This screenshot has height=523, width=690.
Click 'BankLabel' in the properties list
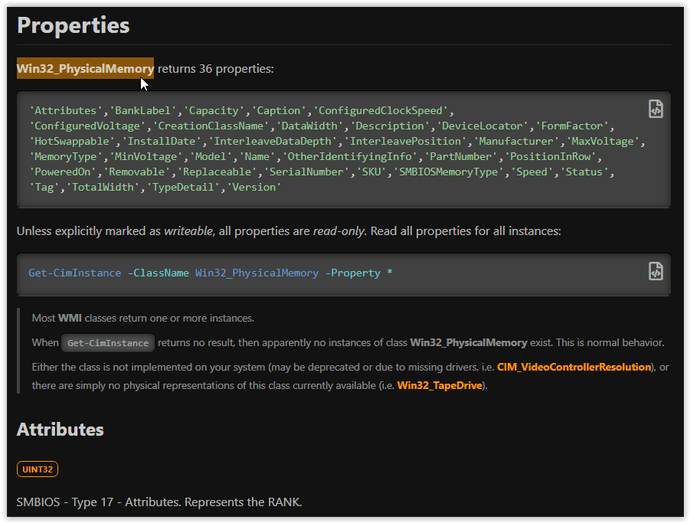pyautogui.click(x=143, y=110)
